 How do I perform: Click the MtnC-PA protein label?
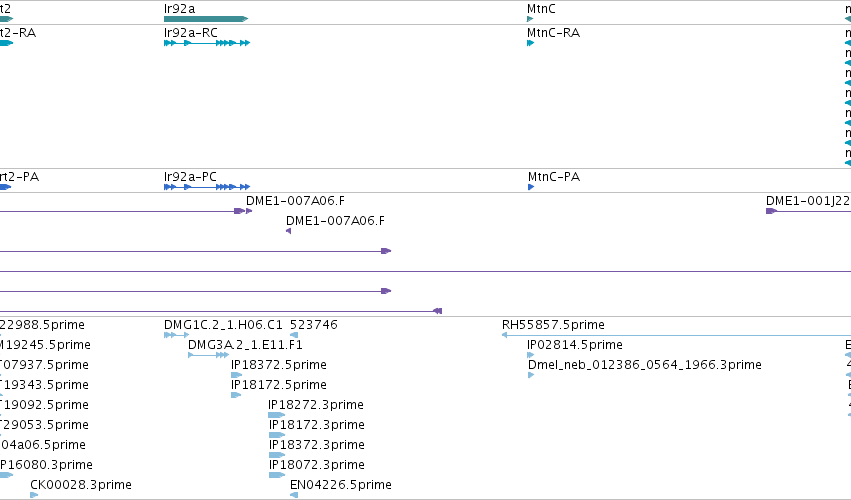[554, 176]
